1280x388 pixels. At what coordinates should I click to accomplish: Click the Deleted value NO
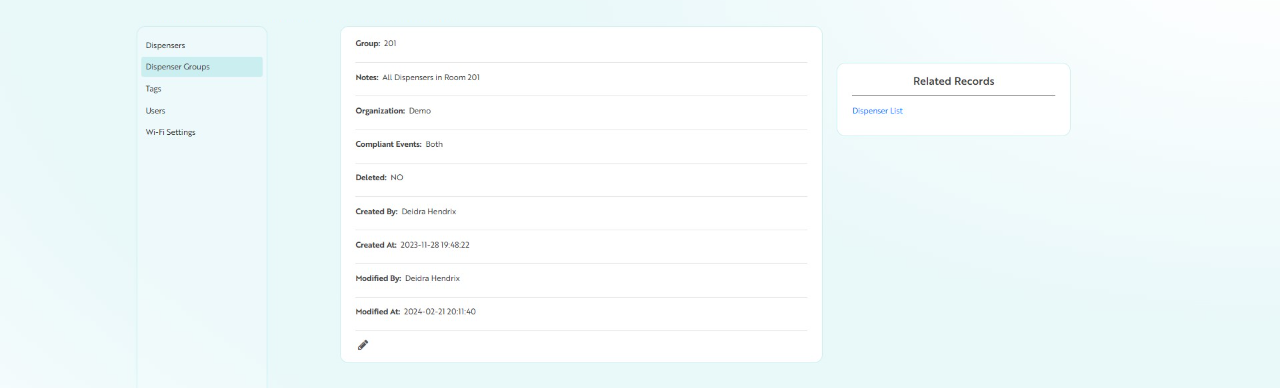click(397, 177)
